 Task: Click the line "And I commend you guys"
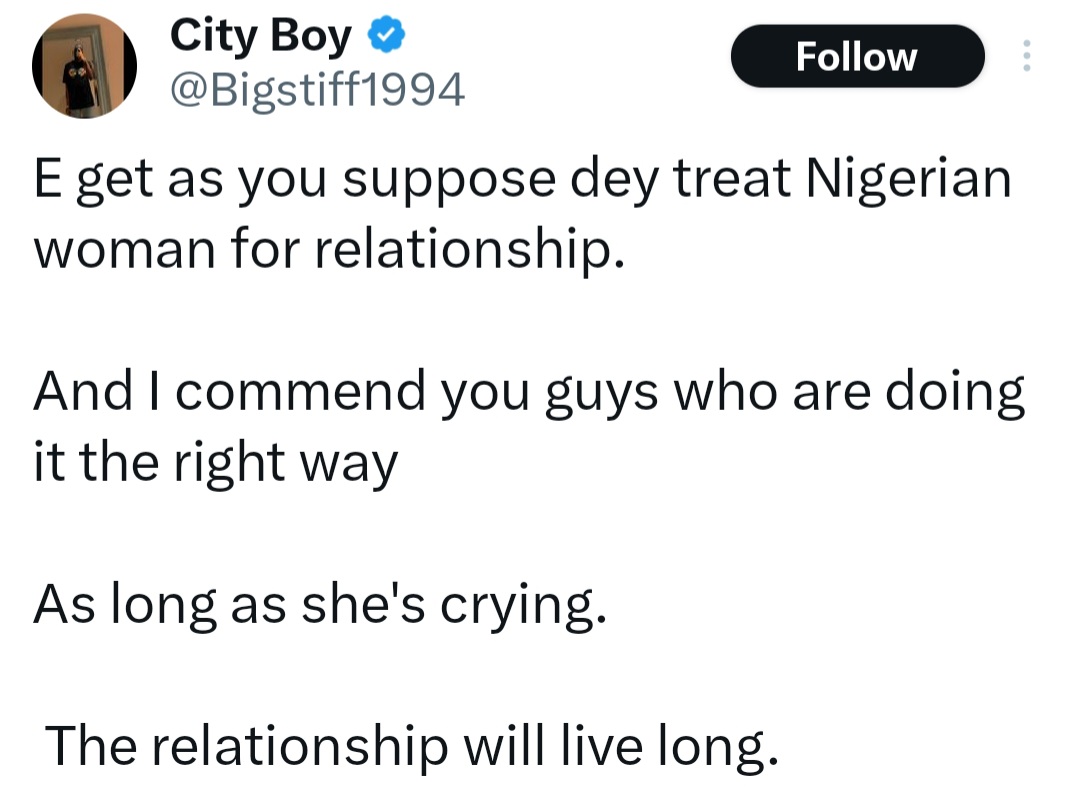[528, 393]
